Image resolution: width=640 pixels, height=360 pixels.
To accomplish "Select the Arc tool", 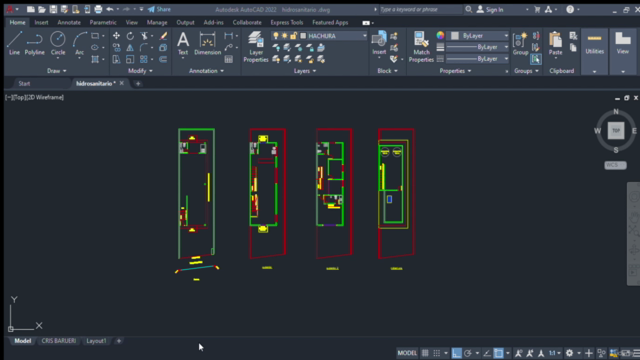I will click(79, 43).
